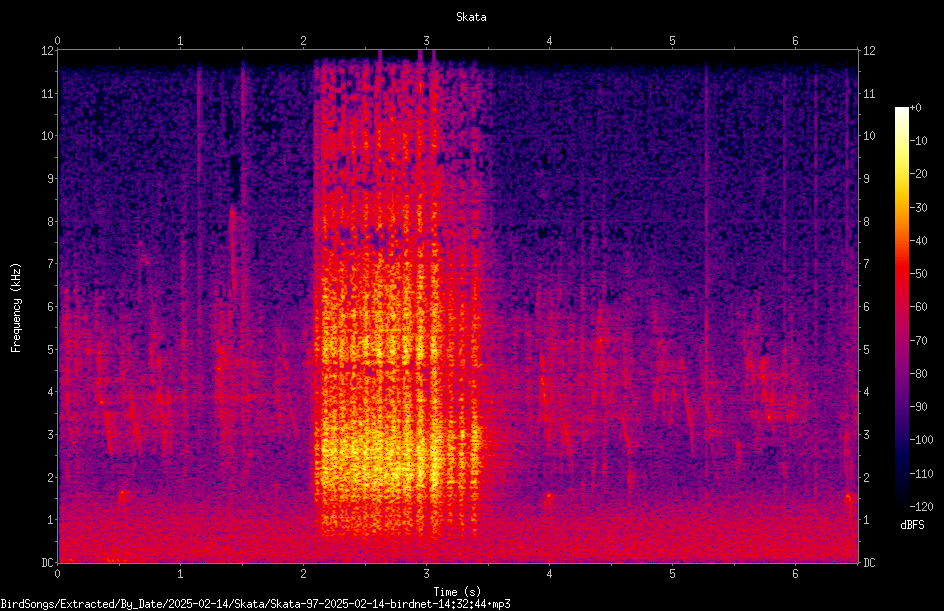Click the 5 second mark on bottom axis

[672, 574]
